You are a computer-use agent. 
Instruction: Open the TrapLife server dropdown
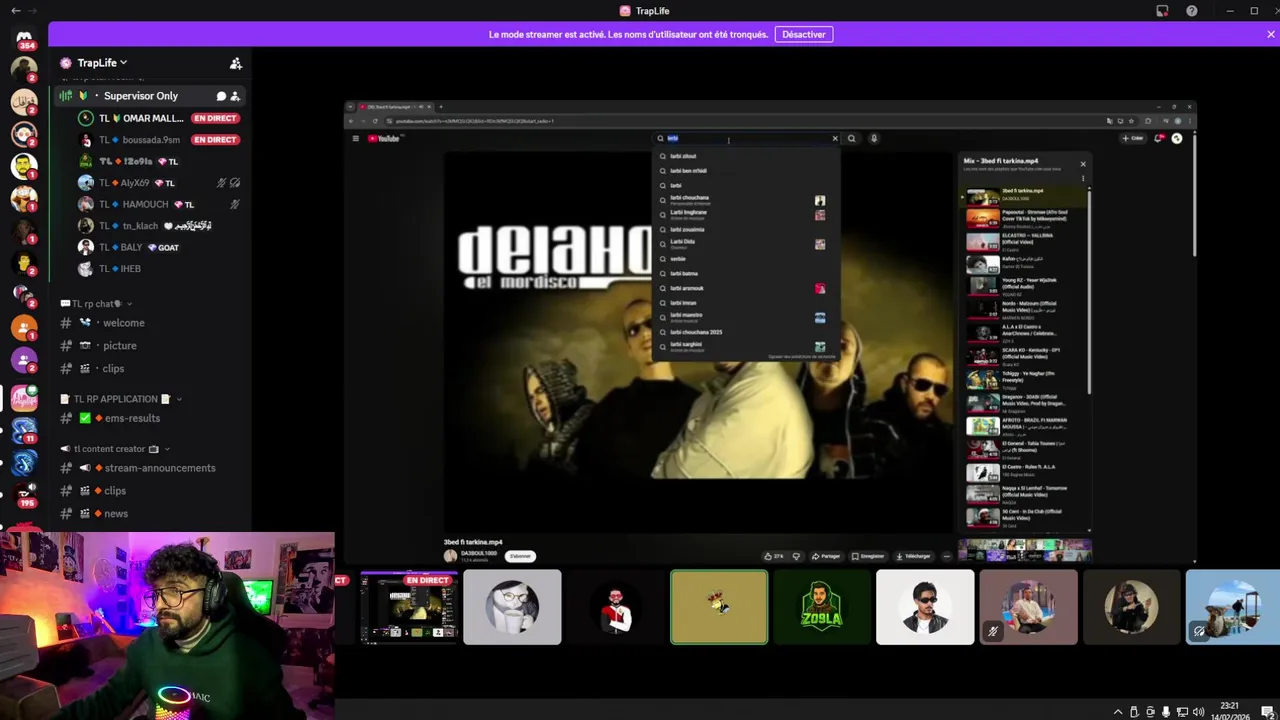[103, 63]
